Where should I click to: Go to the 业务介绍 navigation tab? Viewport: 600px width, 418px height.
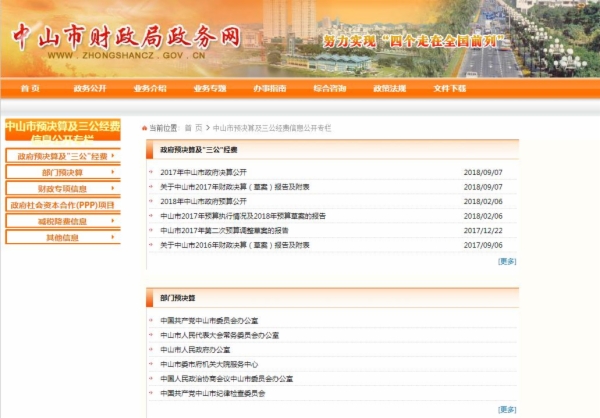[x=150, y=89]
